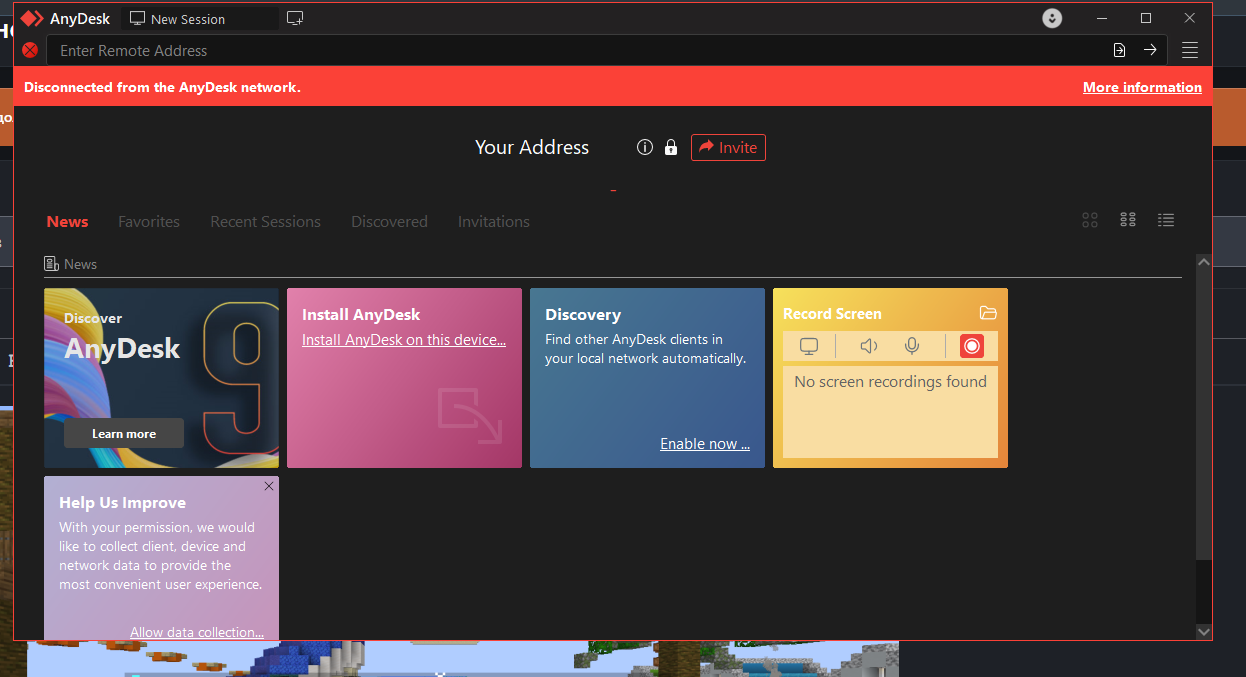The image size is (1246, 677).
Task: Toggle screen capture monitor icon in Record Screen
Action: [x=809, y=346]
